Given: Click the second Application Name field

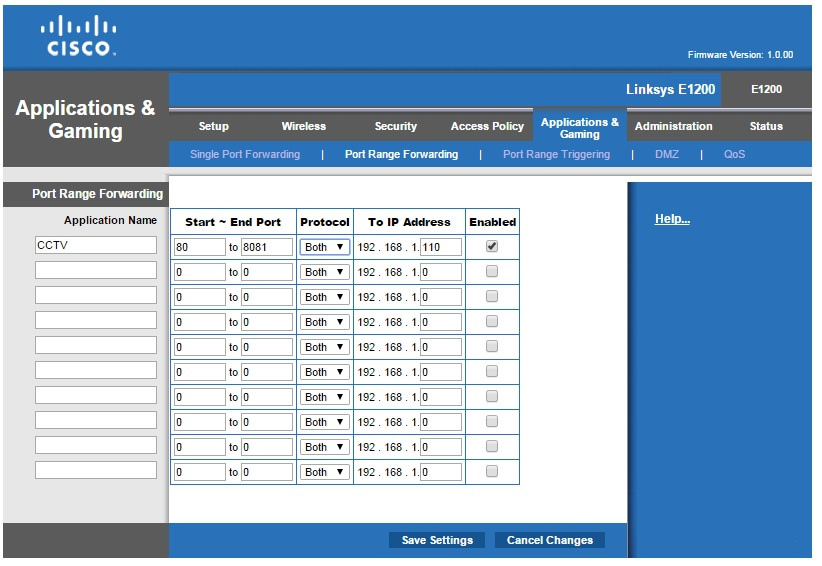Looking at the screenshot, I should [96, 270].
